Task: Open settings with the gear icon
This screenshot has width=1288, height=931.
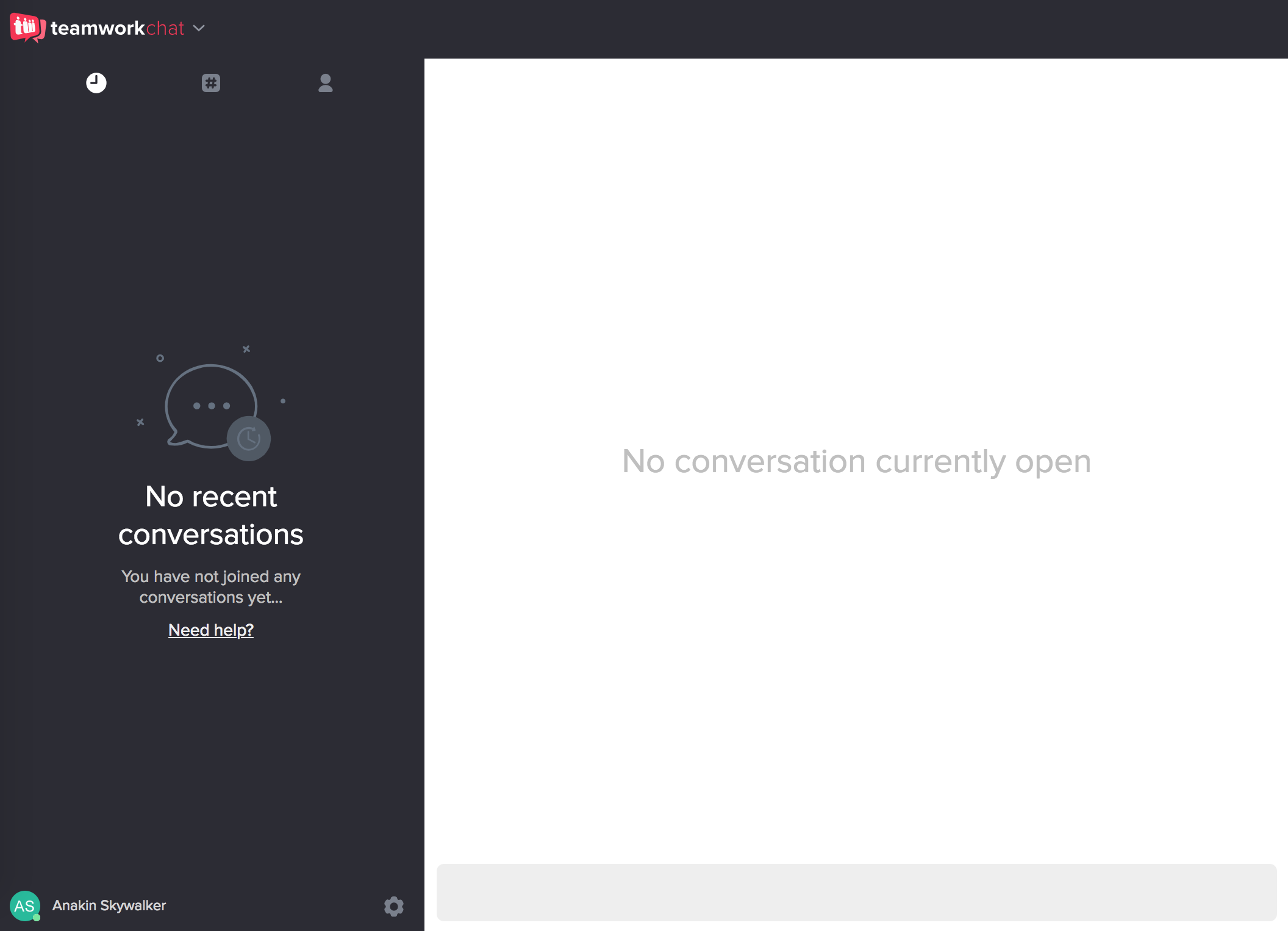Action: point(394,906)
